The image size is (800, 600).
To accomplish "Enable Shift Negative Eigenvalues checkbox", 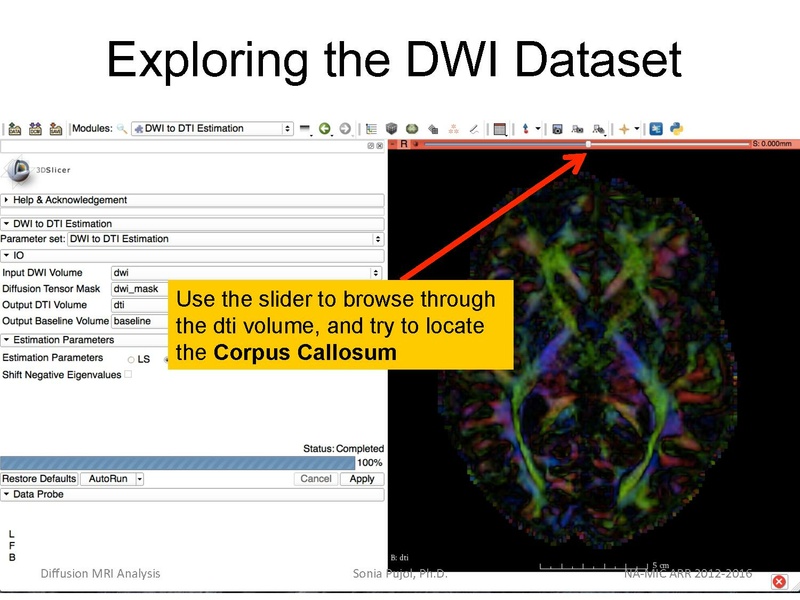I will pyautogui.click(x=127, y=375).
